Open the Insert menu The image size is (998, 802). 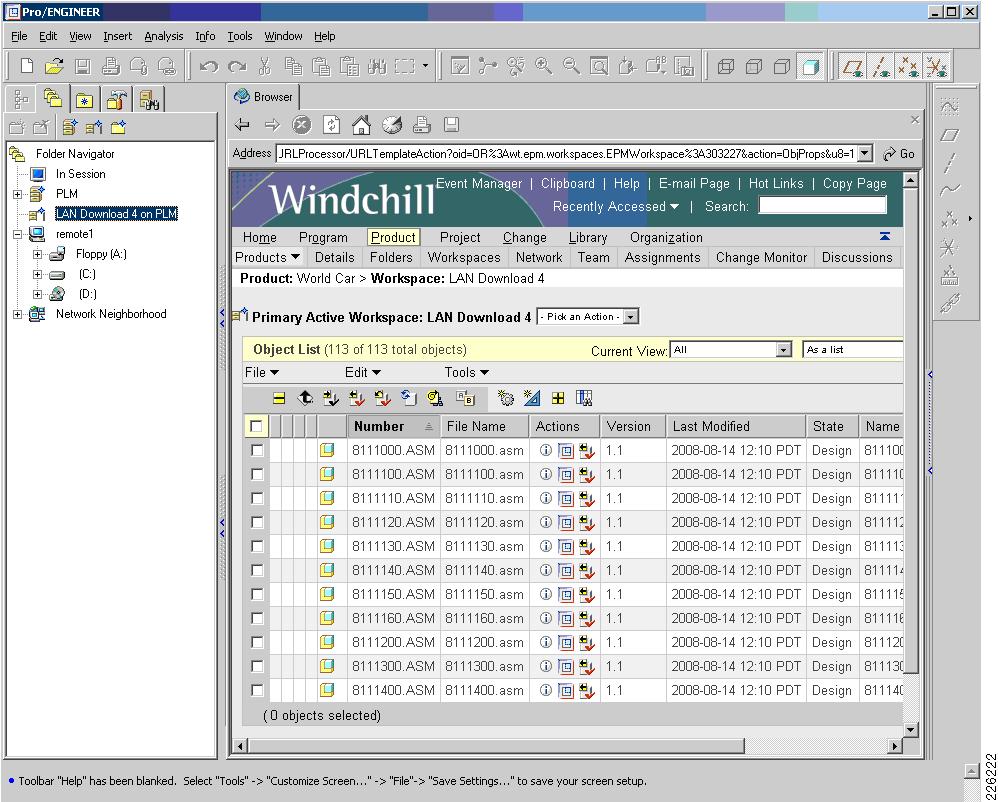click(118, 36)
